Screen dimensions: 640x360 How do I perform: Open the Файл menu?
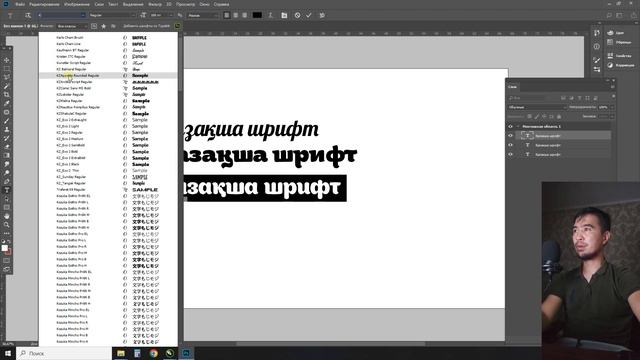pyautogui.click(x=20, y=4)
